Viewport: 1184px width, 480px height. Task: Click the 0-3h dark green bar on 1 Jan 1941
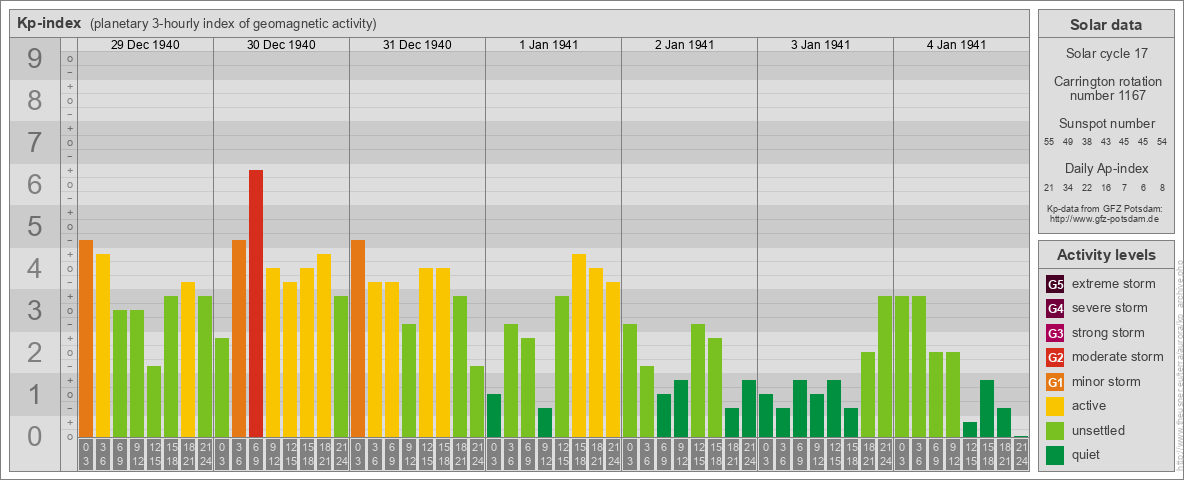494,415
